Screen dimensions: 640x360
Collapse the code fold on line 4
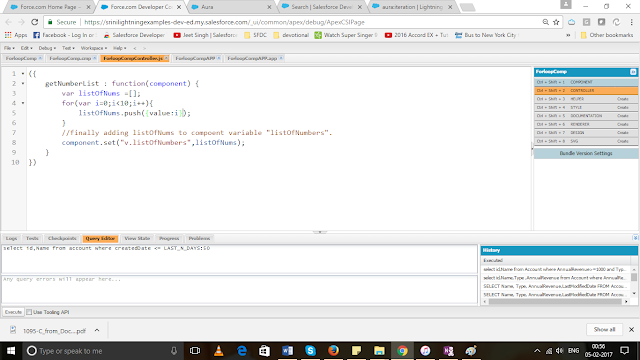tap(23, 103)
